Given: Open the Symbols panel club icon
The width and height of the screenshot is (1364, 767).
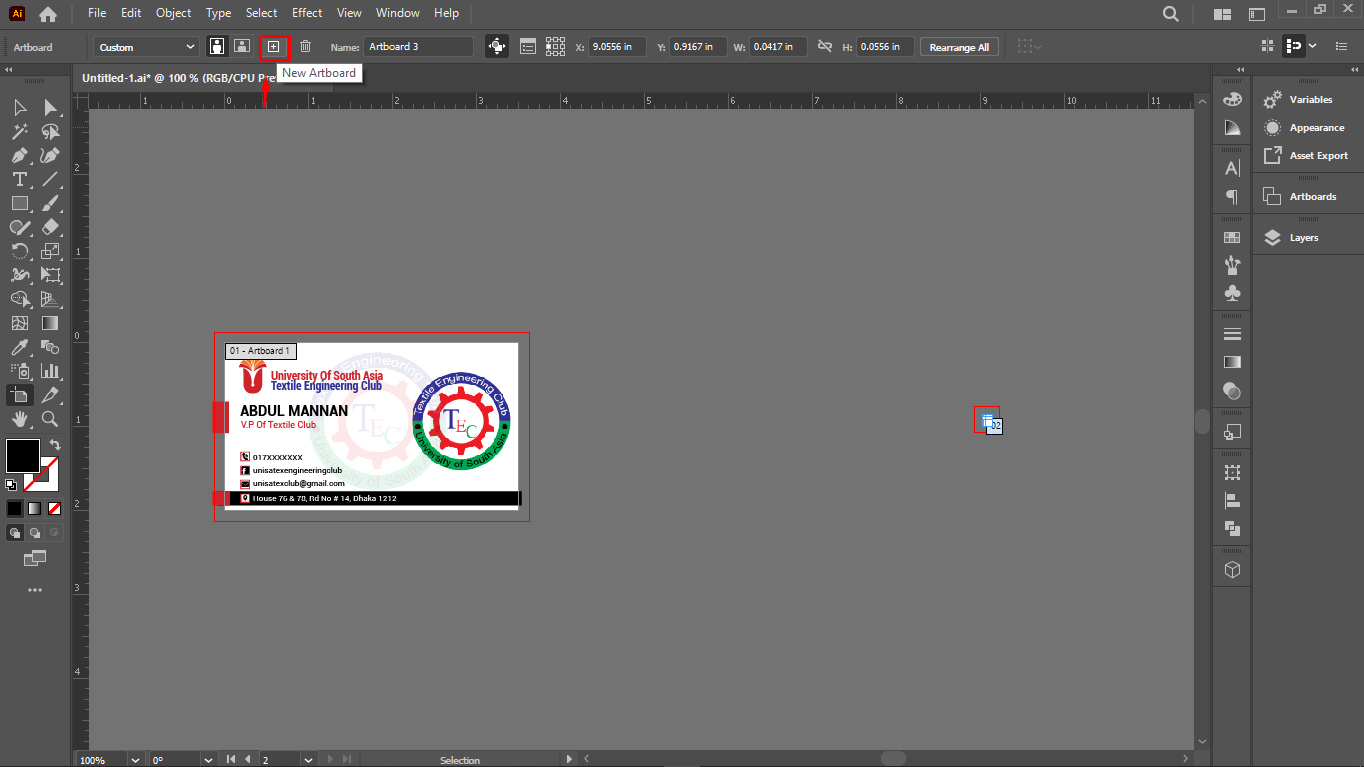Looking at the screenshot, I should pos(1232,292).
